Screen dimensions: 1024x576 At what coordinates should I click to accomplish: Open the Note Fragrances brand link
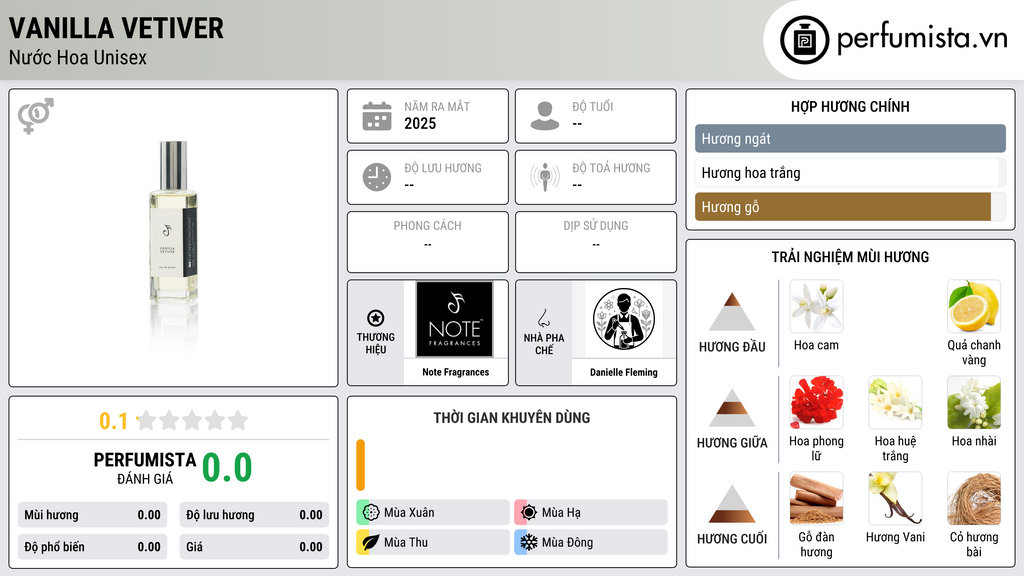[455, 372]
